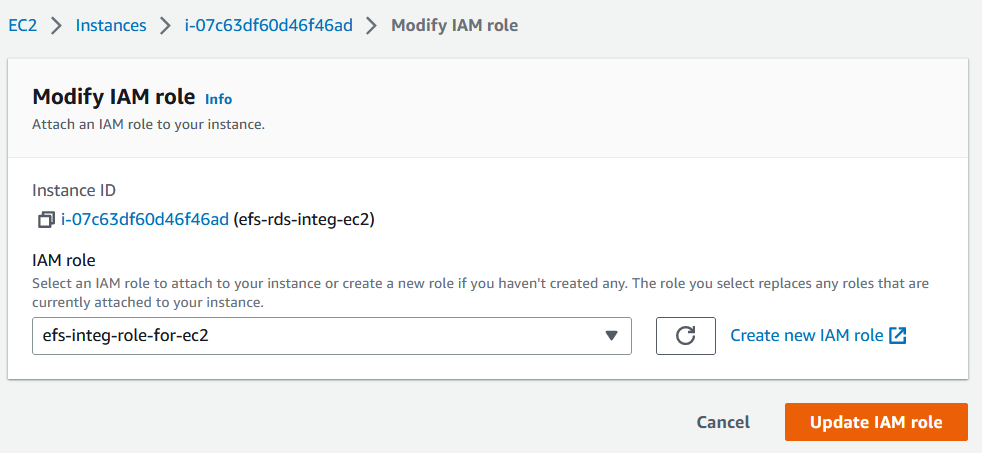The height and width of the screenshot is (453, 982).
Task: Click the Create new IAM role link
Action: coord(806,336)
